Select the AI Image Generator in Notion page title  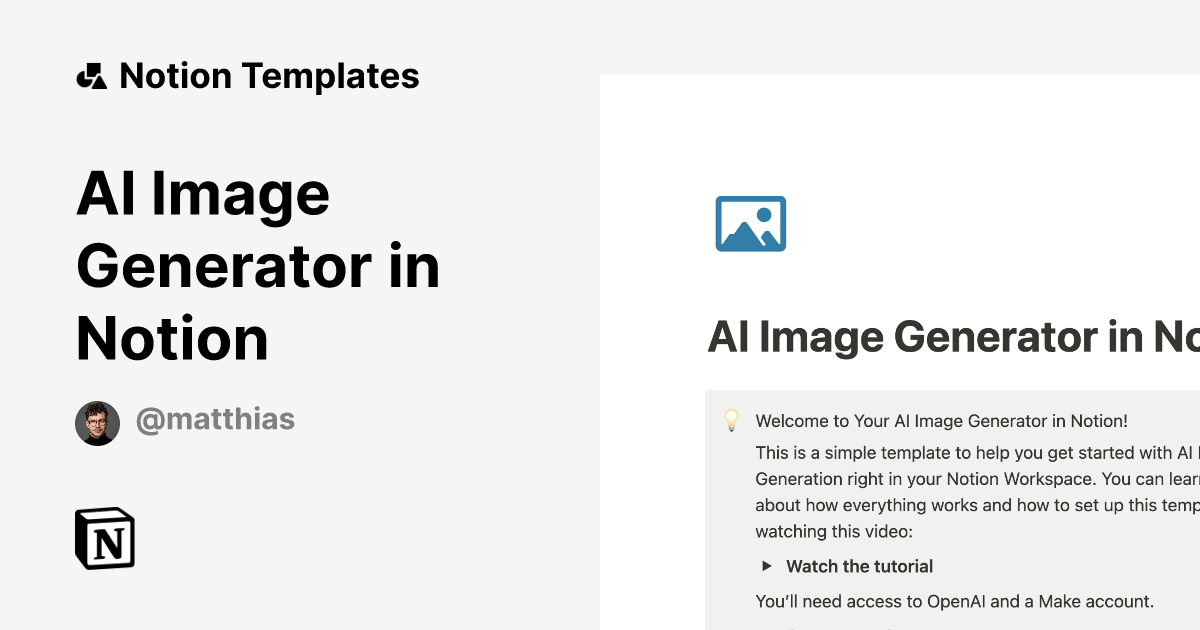950,337
